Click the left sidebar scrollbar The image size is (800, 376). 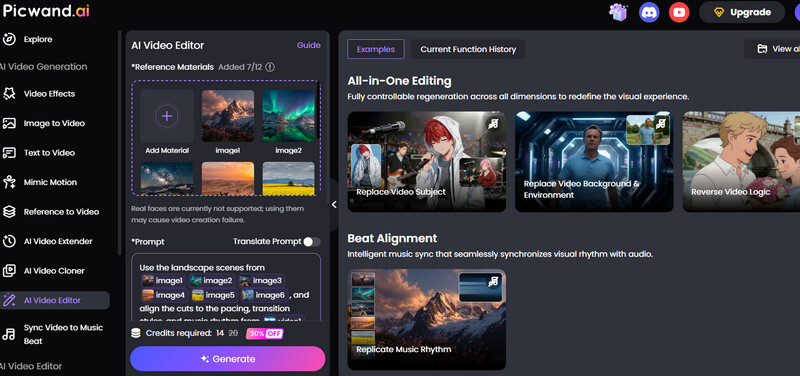120,143
